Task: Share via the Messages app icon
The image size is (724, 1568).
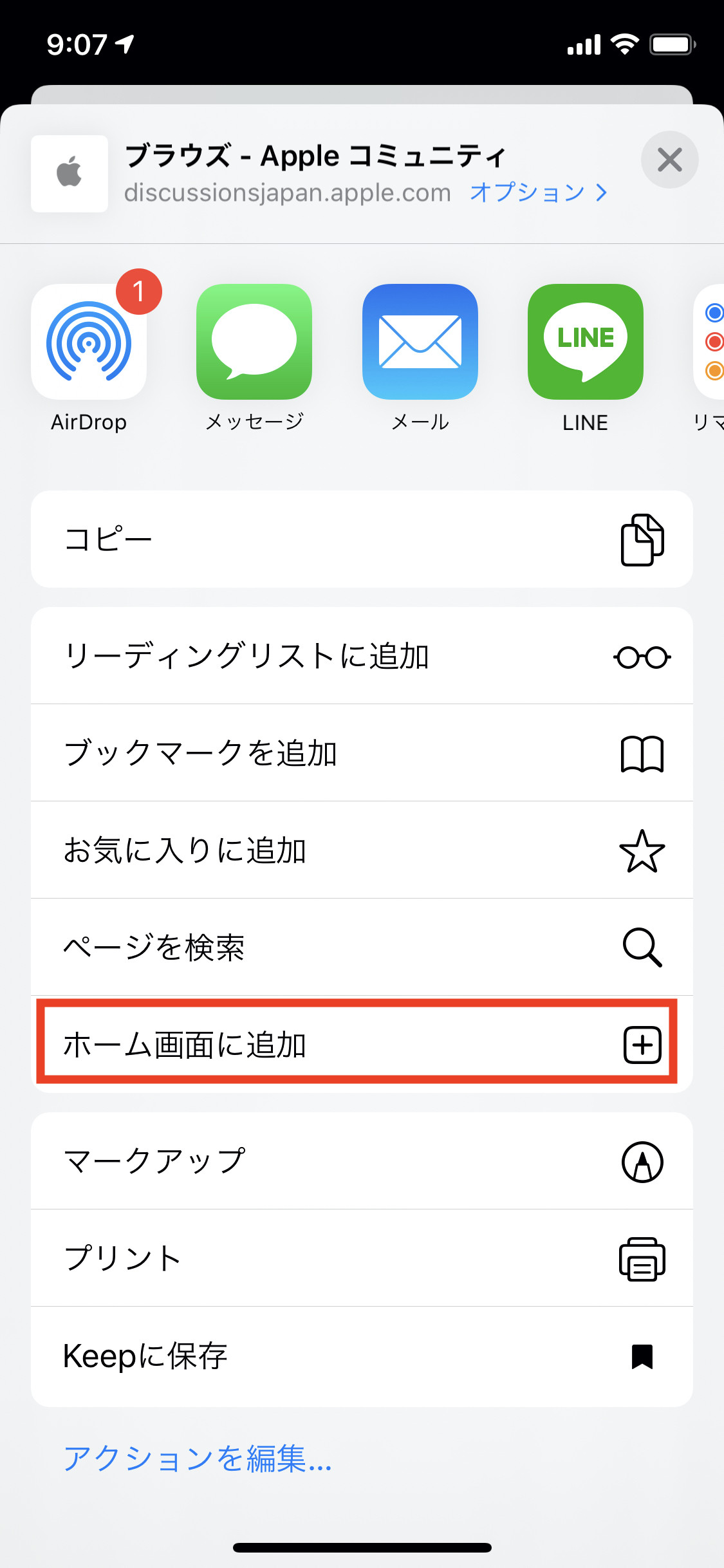Action: point(254,342)
